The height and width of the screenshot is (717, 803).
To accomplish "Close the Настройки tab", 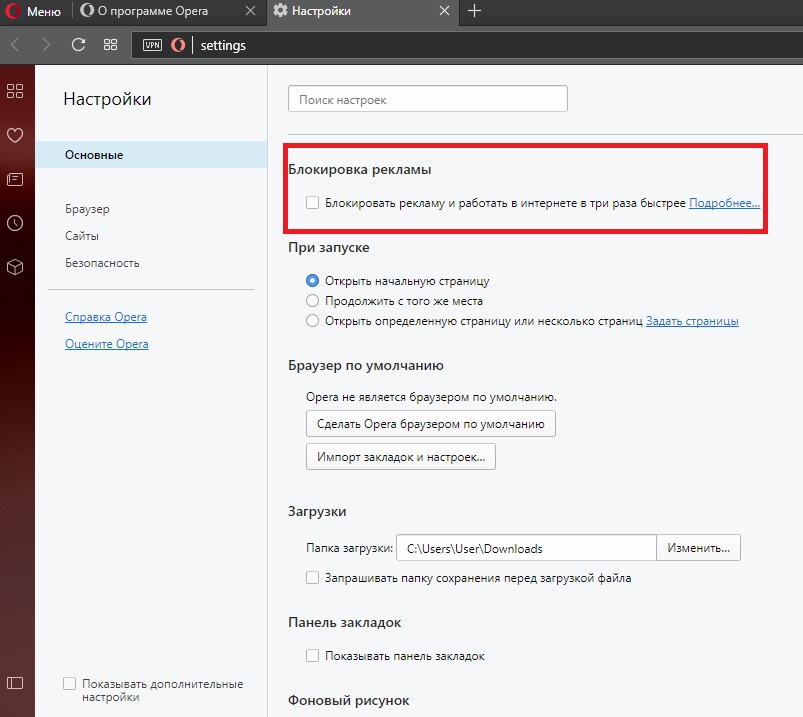I will coord(445,11).
